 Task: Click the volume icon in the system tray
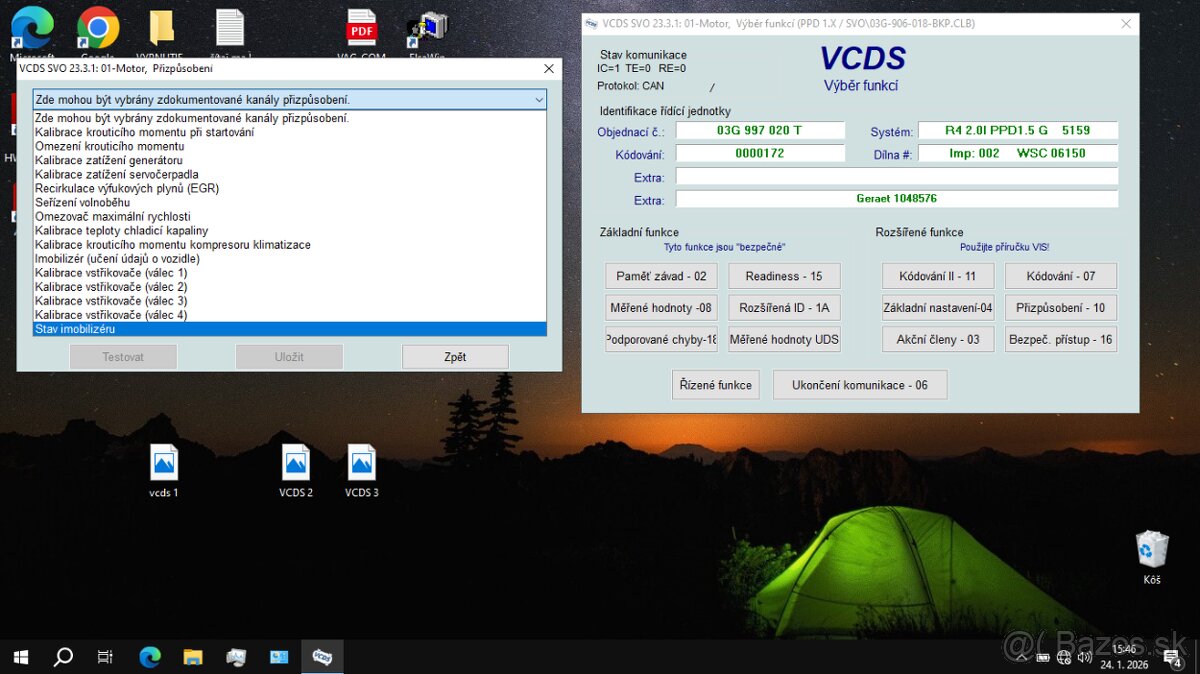coord(1086,657)
